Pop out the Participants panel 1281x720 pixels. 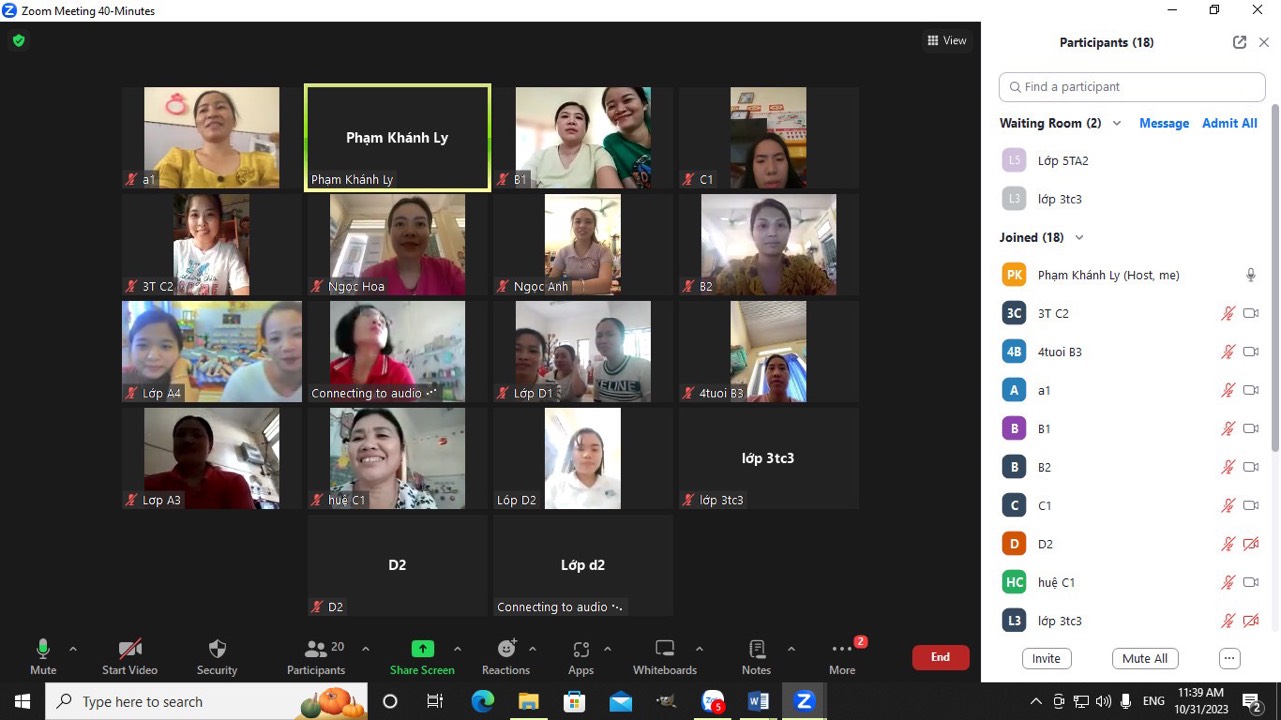click(x=1239, y=42)
